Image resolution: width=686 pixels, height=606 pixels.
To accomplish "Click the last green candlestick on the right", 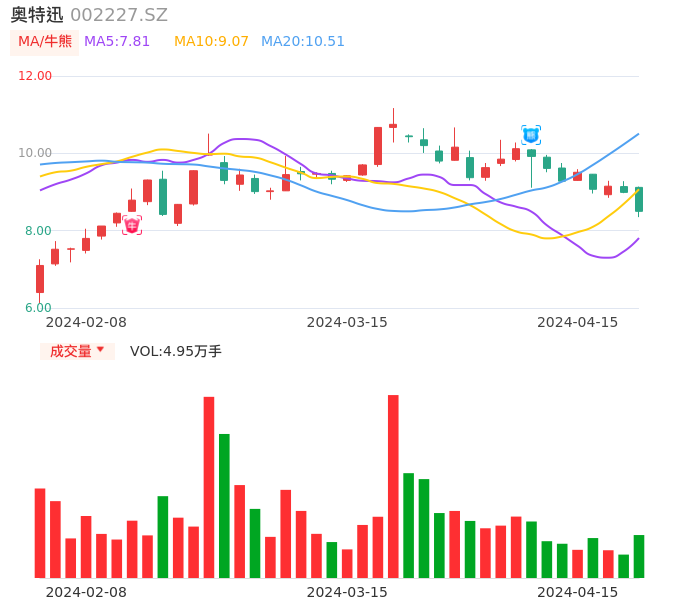I will [639, 199].
